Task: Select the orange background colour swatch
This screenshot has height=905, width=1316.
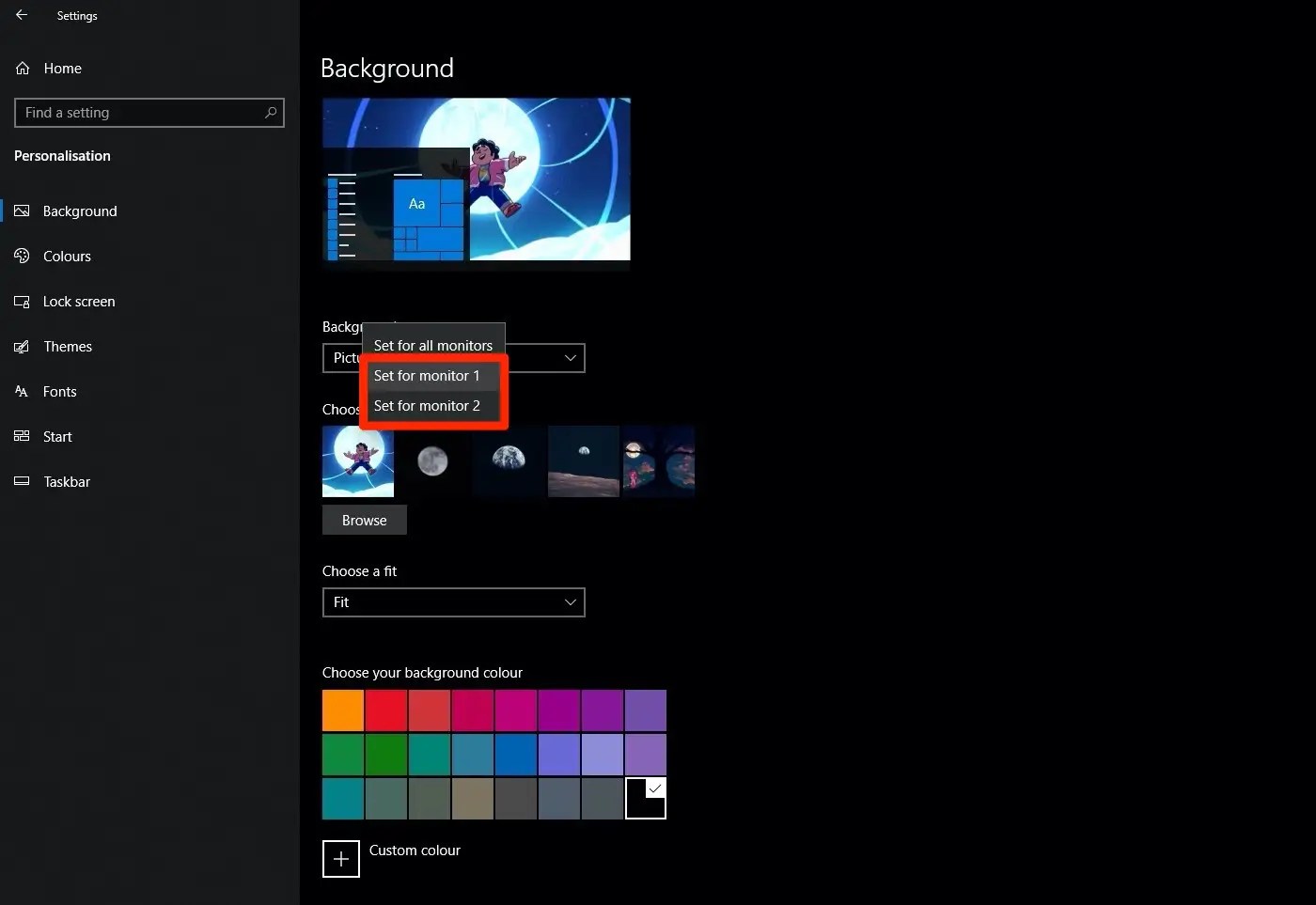Action: [342, 710]
